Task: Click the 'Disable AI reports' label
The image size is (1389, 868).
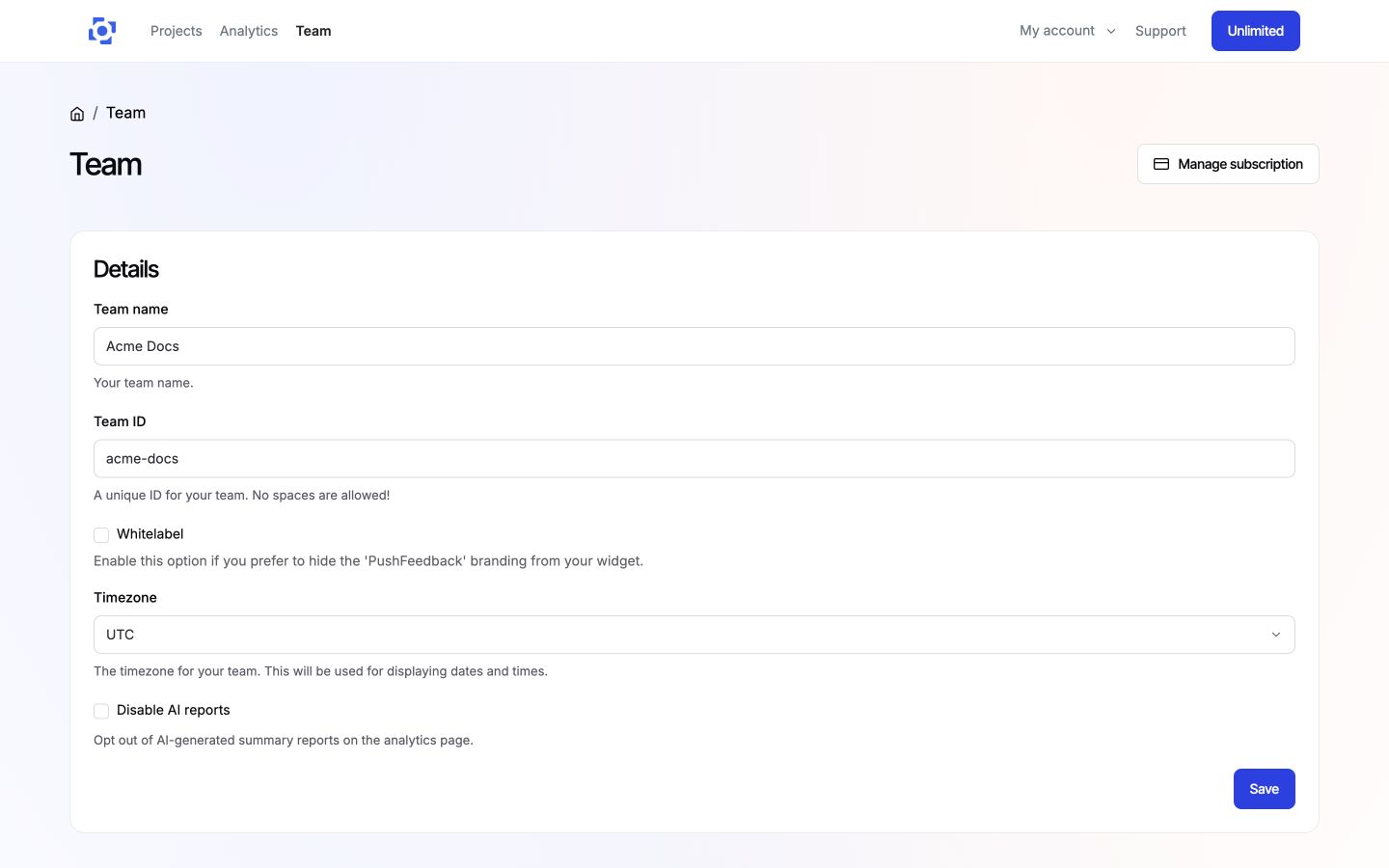Action: 174,710
